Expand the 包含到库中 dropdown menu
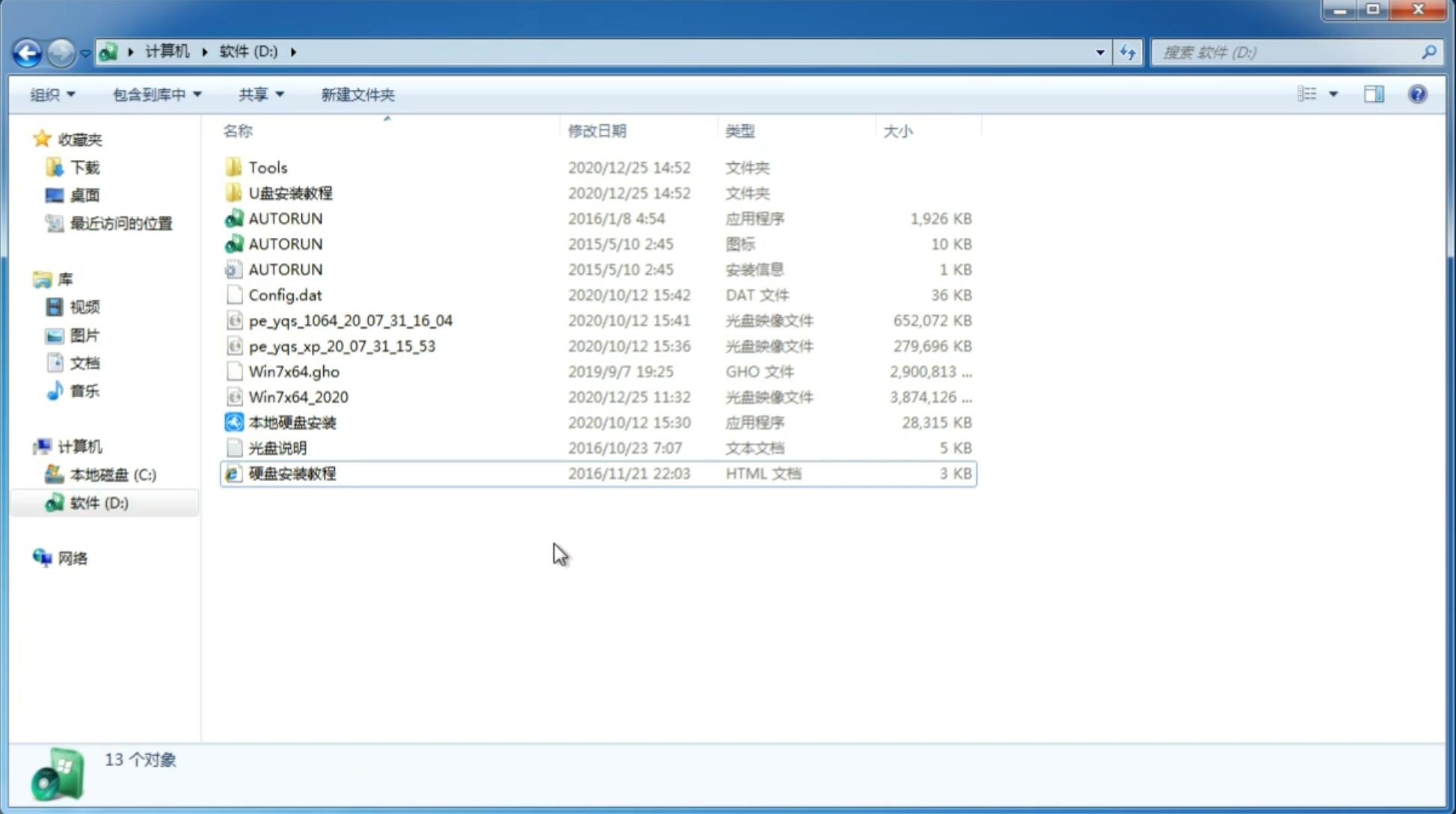Image resolution: width=1456 pixels, height=814 pixels. (156, 94)
